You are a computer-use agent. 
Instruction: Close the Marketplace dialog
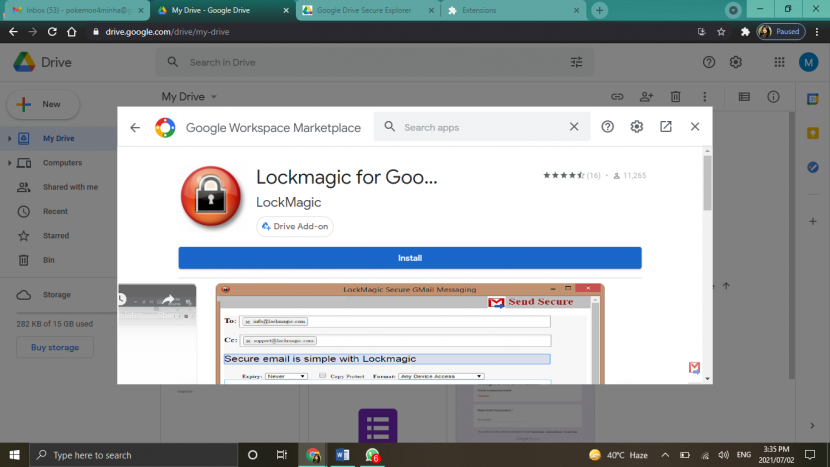(x=694, y=127)
